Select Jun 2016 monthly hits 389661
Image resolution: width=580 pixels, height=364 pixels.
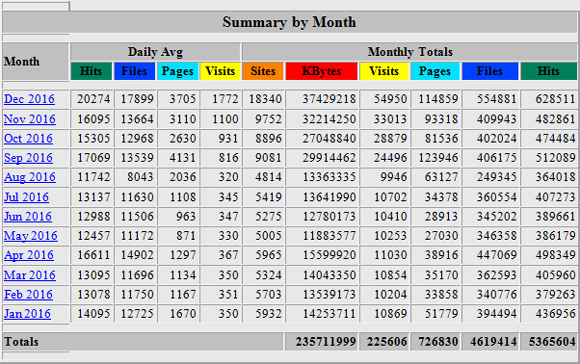click(x=555, y=216)
